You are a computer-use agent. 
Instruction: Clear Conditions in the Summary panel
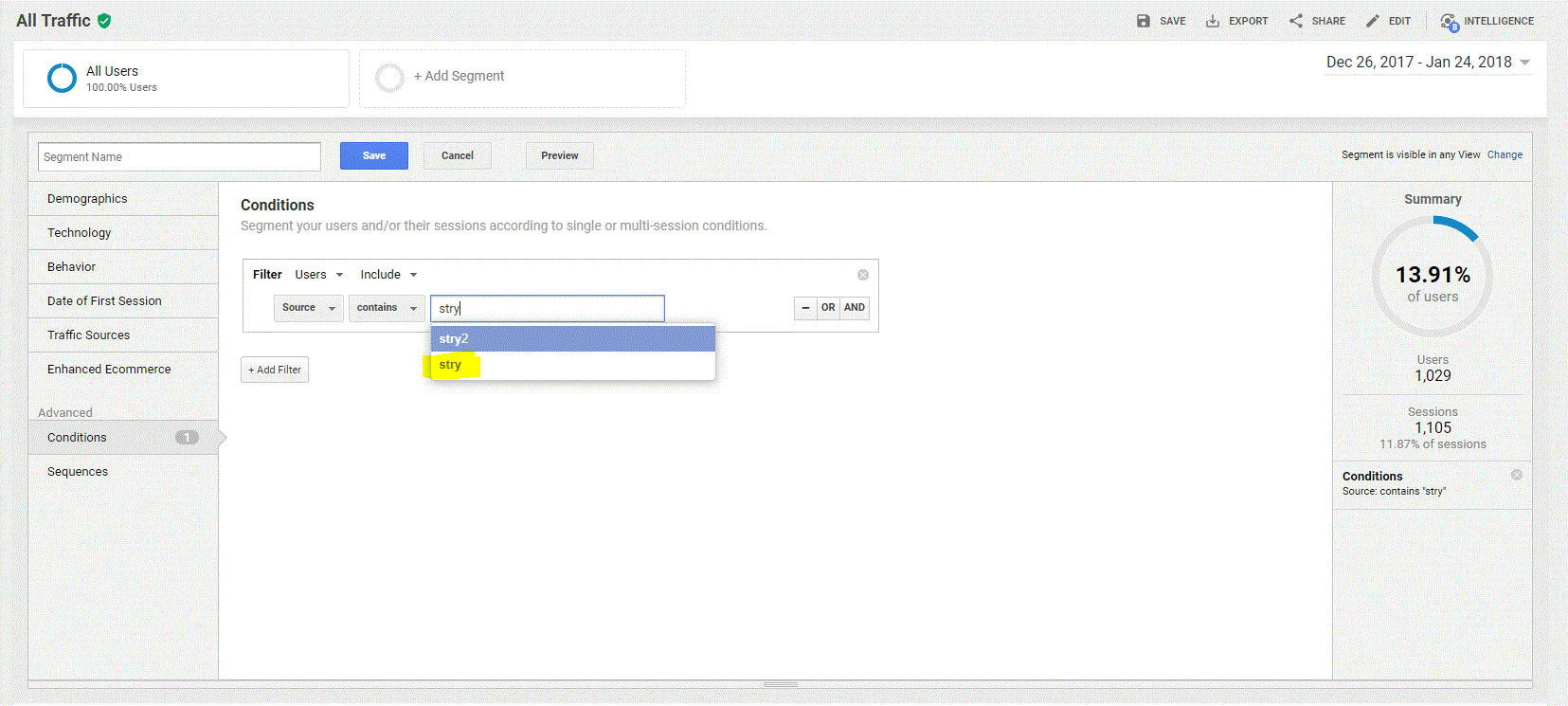tap(1516, 475)
